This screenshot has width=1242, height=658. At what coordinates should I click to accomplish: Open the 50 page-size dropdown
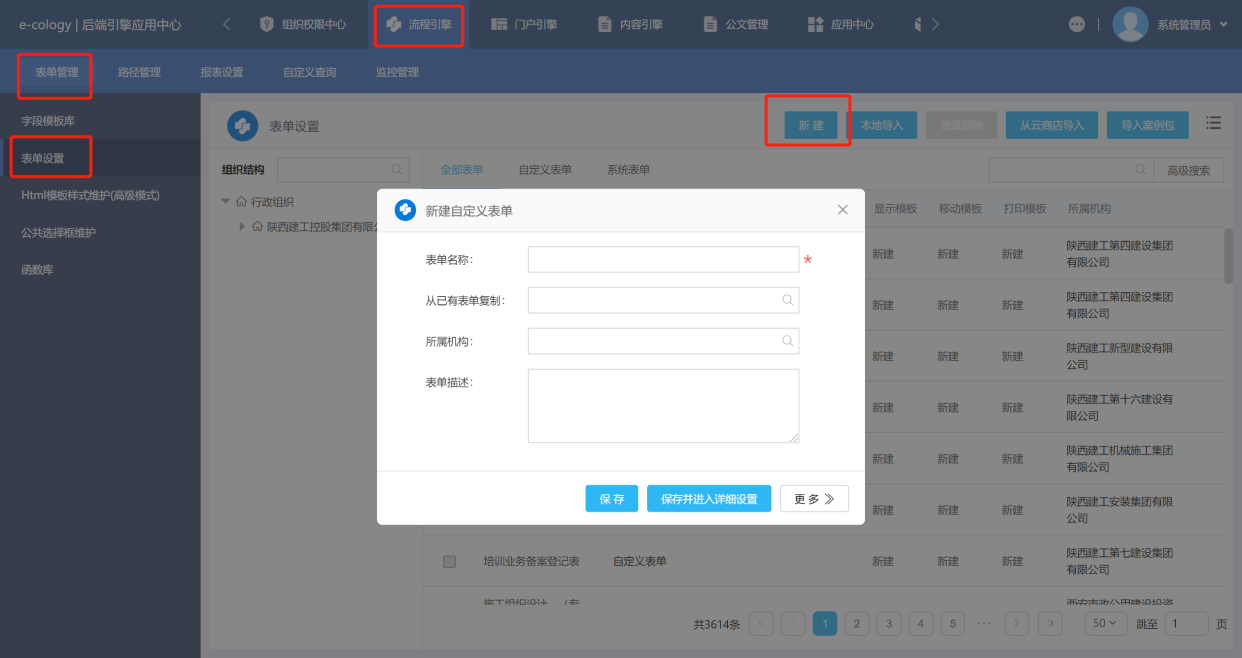(1104, 623)
